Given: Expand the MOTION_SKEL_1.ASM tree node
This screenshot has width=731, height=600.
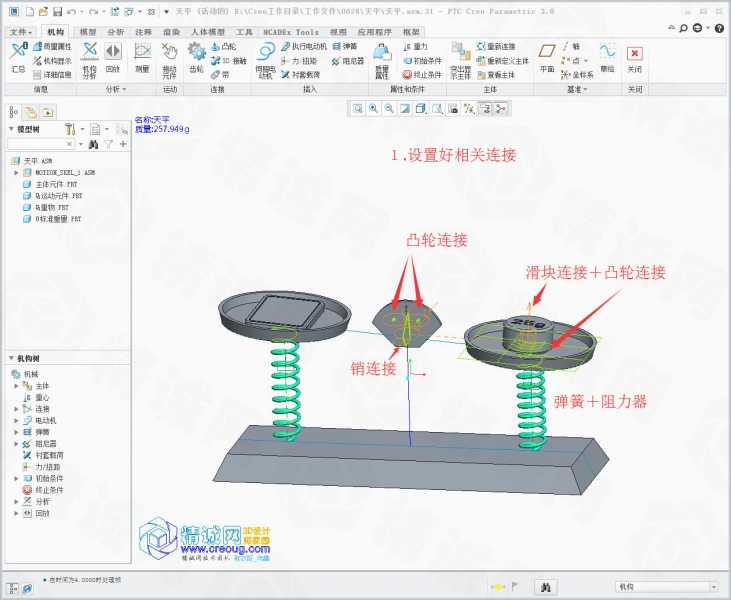Looking at the screenshot, I should [x=16, y=172].
